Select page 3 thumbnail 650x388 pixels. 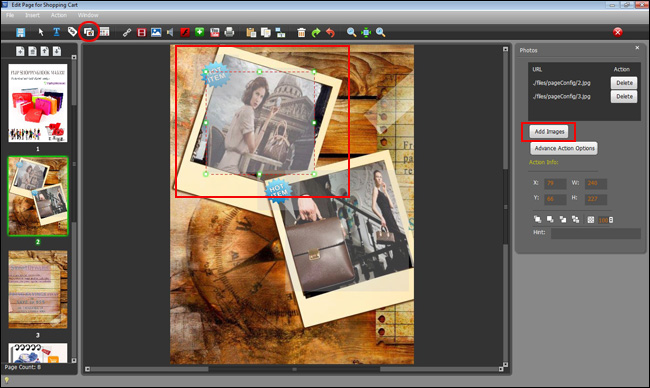point(38,289)
